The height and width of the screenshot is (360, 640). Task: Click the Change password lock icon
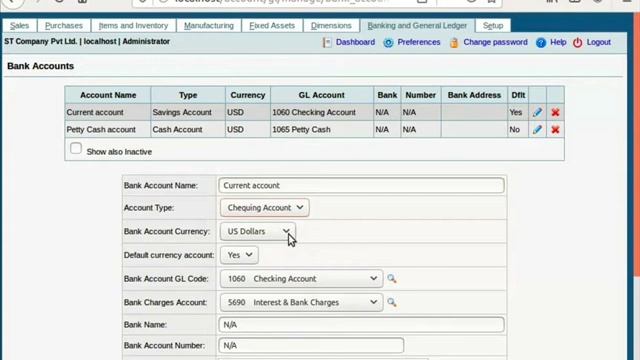(454, 42)
